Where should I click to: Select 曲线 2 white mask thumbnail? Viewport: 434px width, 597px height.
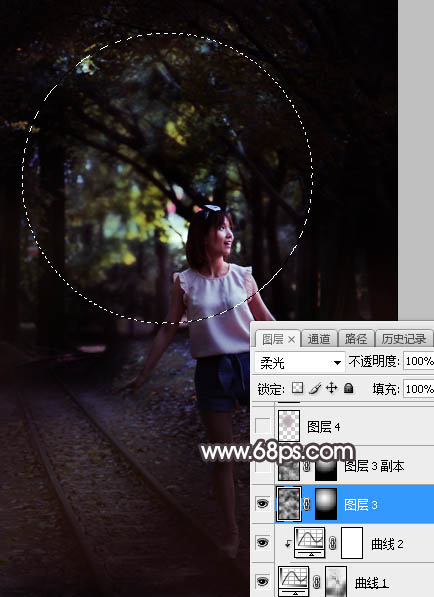(352, 543)
